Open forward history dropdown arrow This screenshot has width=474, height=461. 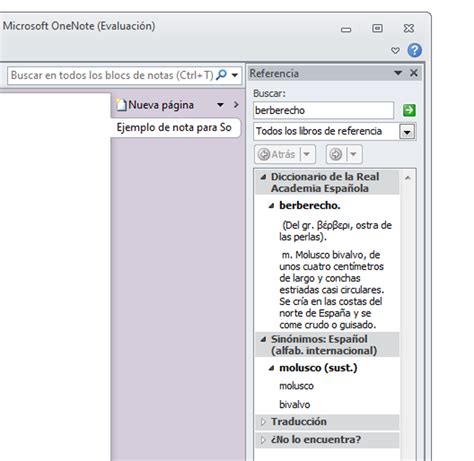(x=354, y=154)
